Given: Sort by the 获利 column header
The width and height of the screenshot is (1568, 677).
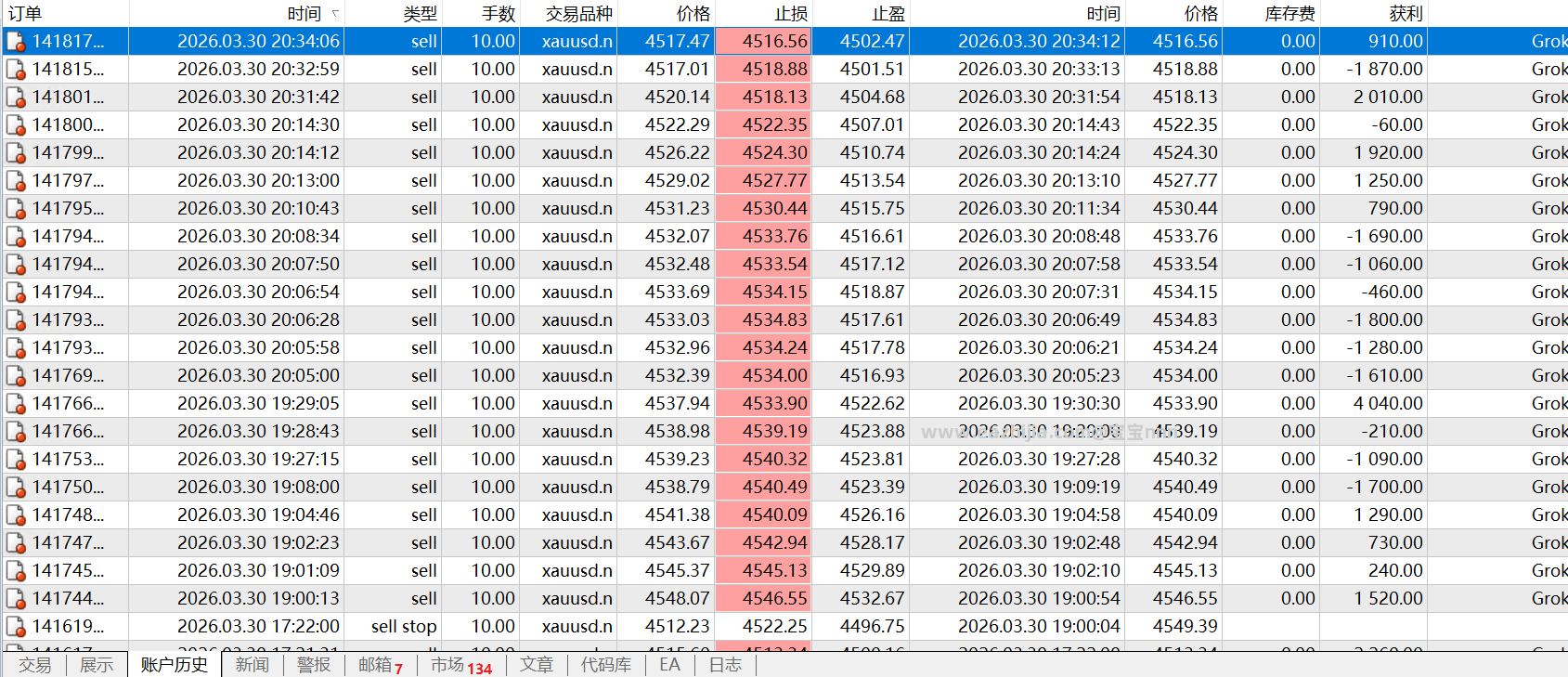Looking at the screenshot, I should [x=1373, y=14].
